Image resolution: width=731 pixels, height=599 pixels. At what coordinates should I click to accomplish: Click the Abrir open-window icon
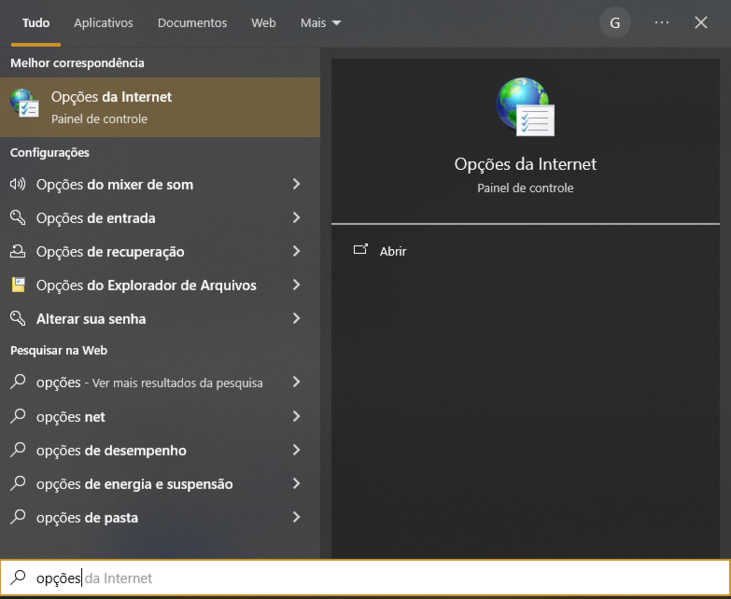click(x=360, y=250)
